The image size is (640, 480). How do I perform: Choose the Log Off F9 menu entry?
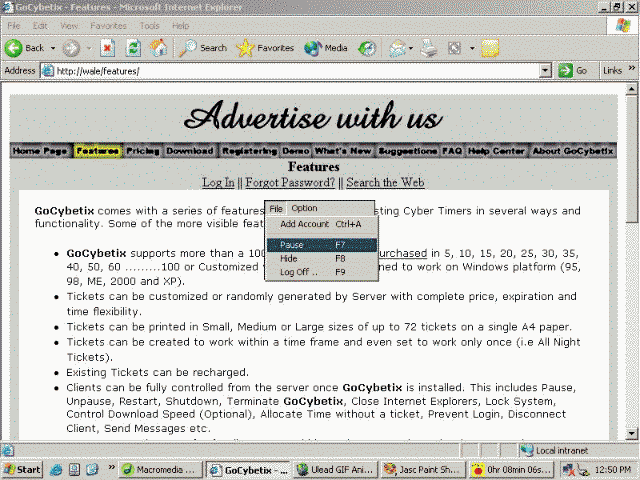321,272
